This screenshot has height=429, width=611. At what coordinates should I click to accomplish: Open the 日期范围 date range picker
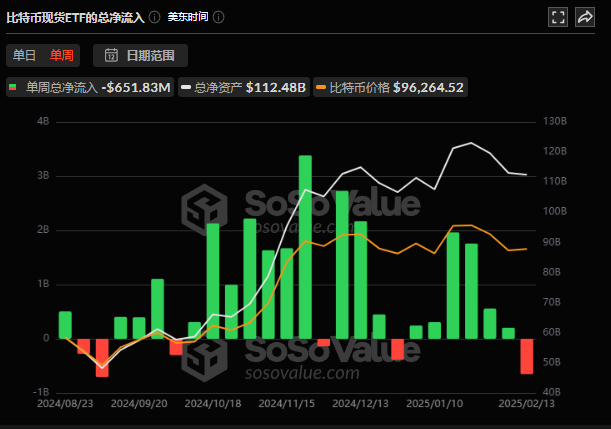pyautogui.click(x=140, y=55)
